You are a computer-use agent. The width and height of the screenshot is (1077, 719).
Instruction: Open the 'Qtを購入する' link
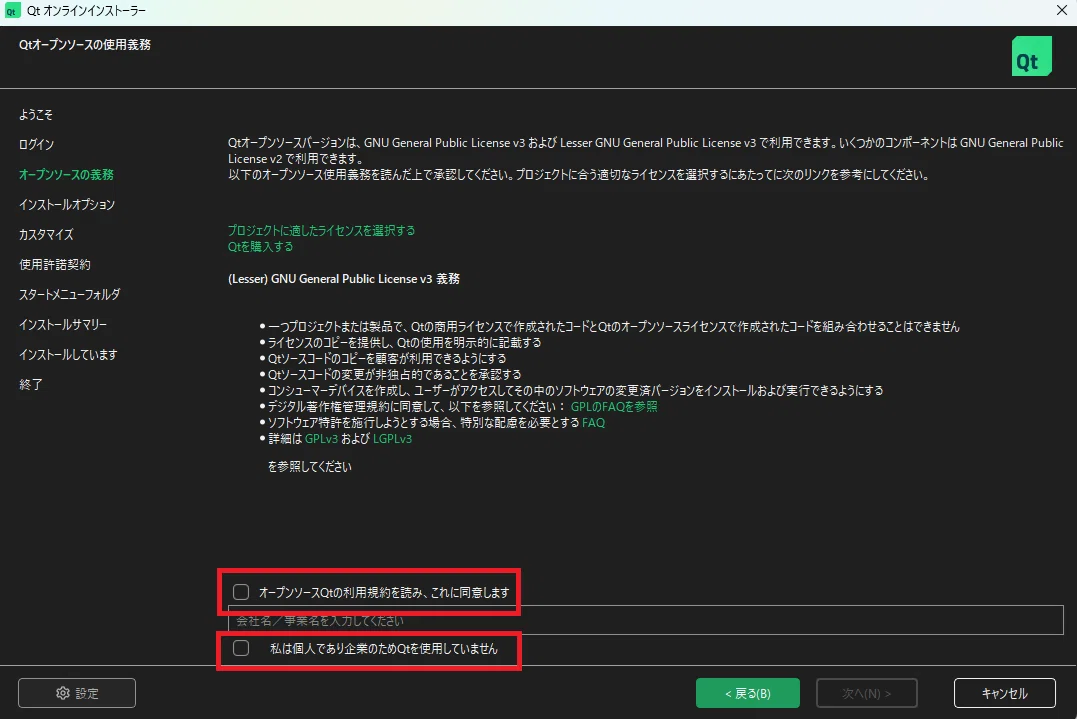point(260,247)
